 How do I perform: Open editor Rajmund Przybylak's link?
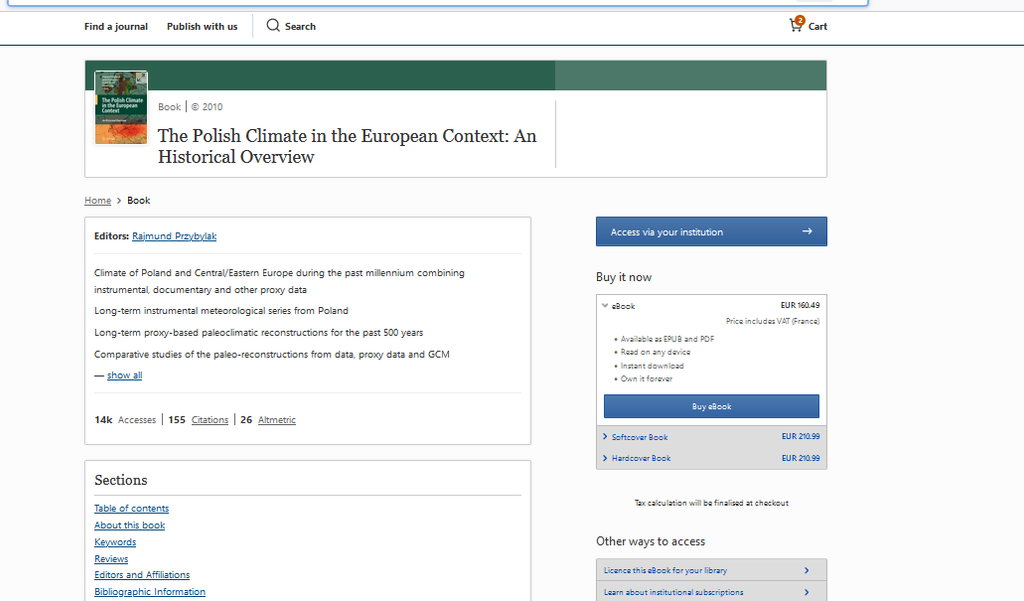(174, 236)
